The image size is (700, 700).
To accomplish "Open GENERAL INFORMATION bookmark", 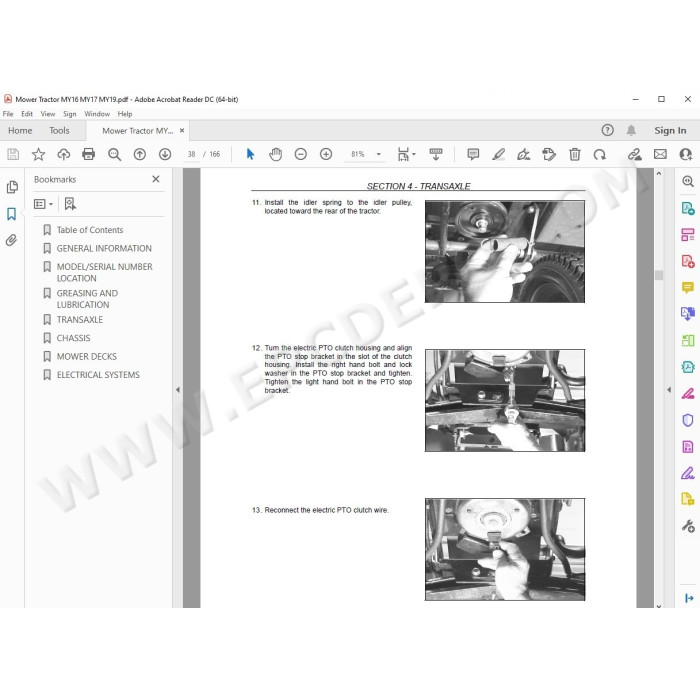I will coord(104,248).
